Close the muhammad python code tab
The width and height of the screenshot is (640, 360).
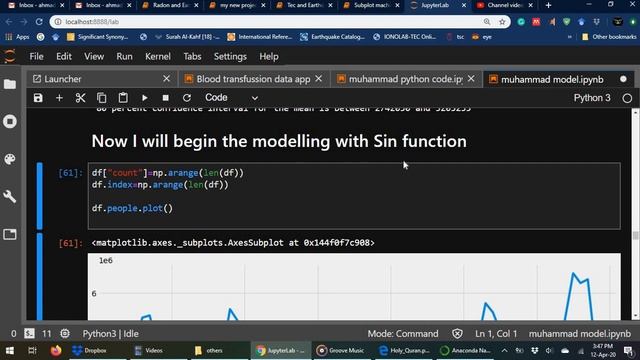(x=471, y=78)
